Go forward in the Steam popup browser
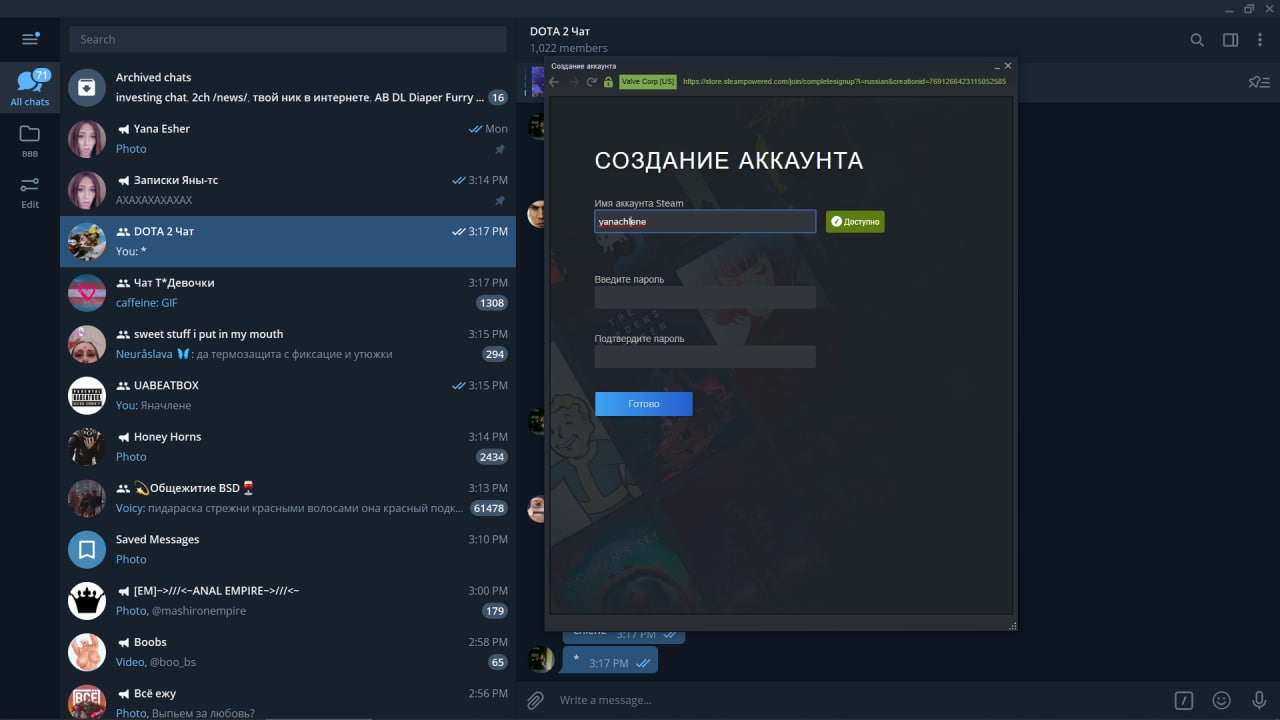Viewport: 1280px width, 720px height. click(x=573, y=82)
